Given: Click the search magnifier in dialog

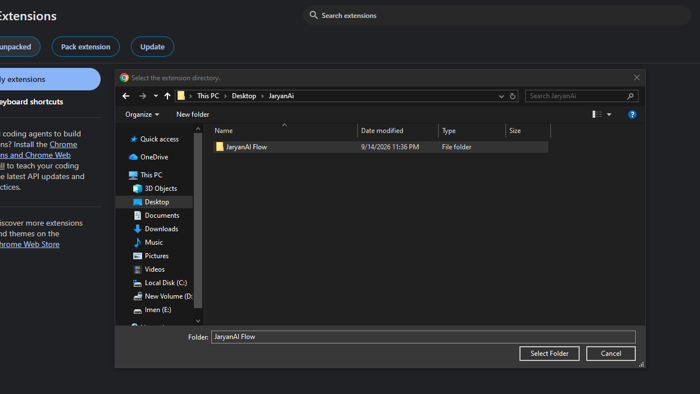Looking at the screenshot, I should pyautogui.click(x=630, y=96).
